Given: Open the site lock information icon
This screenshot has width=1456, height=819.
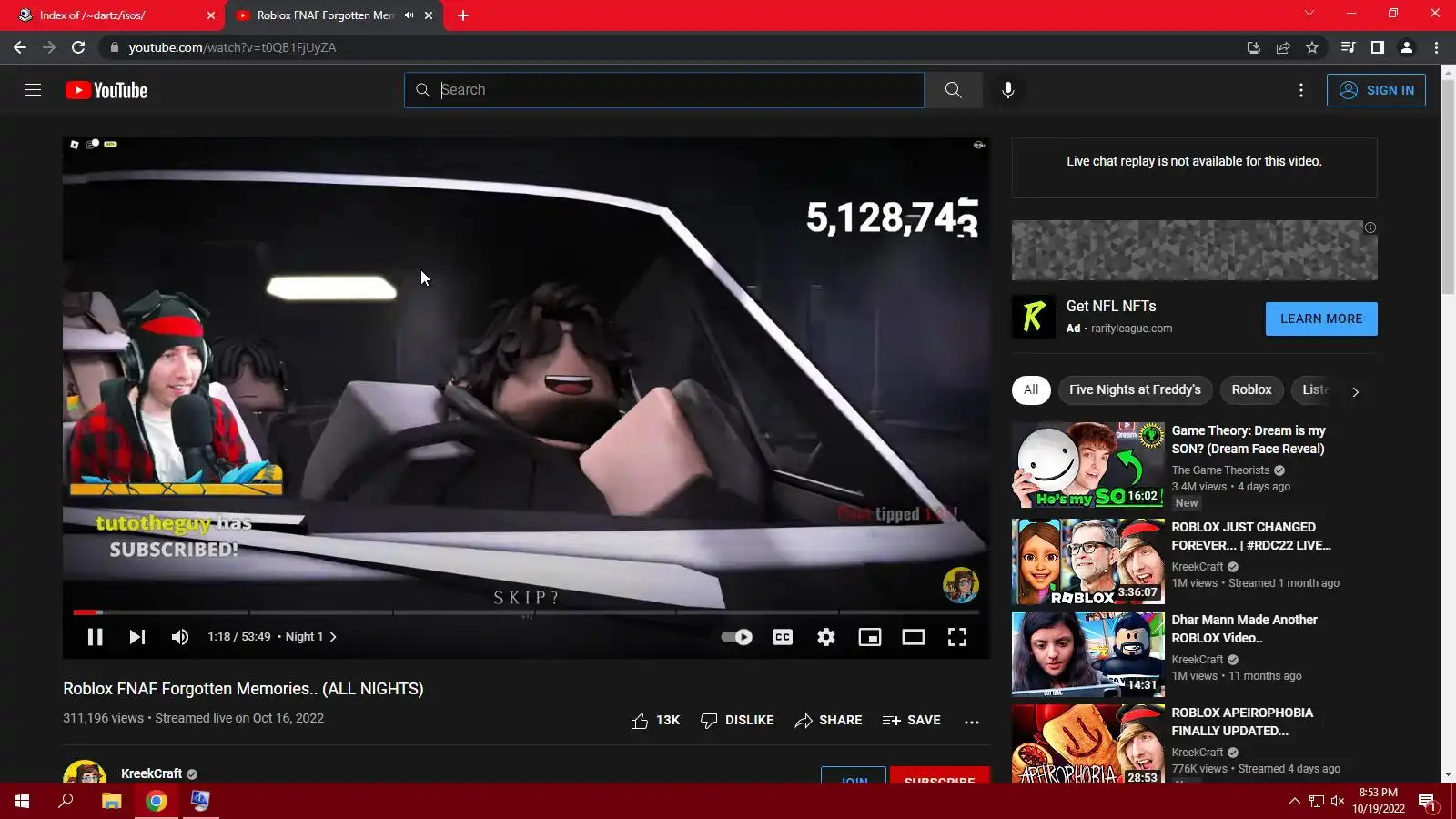Looking at the screenshot, I should [x=114, y=47].
